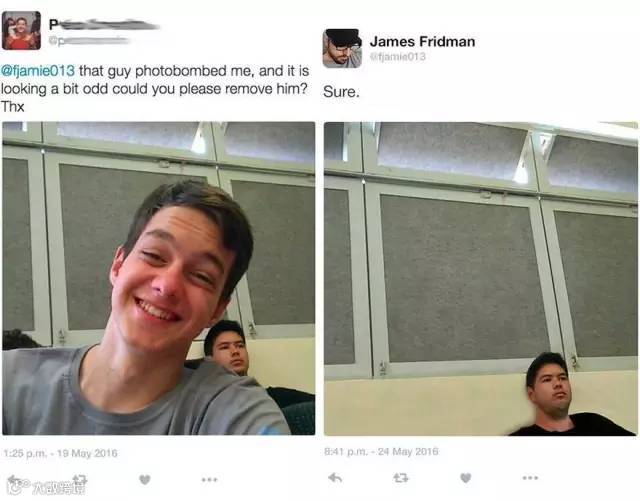Like James Fridman's tweet with the heart
The image size is (640, 501).
(x=466, y=477)
